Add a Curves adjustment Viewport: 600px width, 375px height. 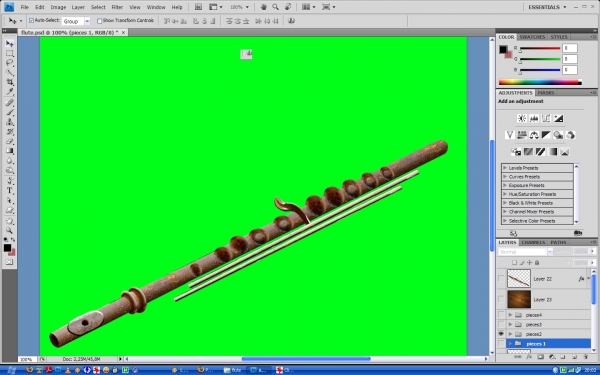click(x=546, y=118)
